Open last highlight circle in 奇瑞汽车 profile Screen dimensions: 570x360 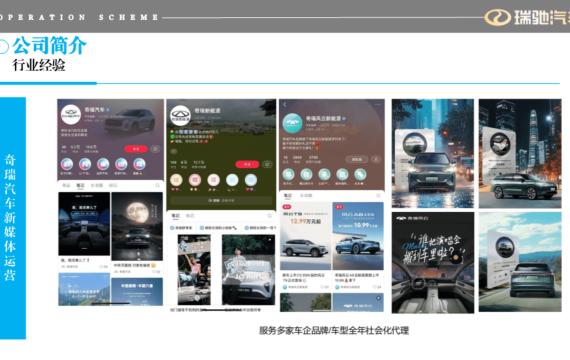[139, 164]
